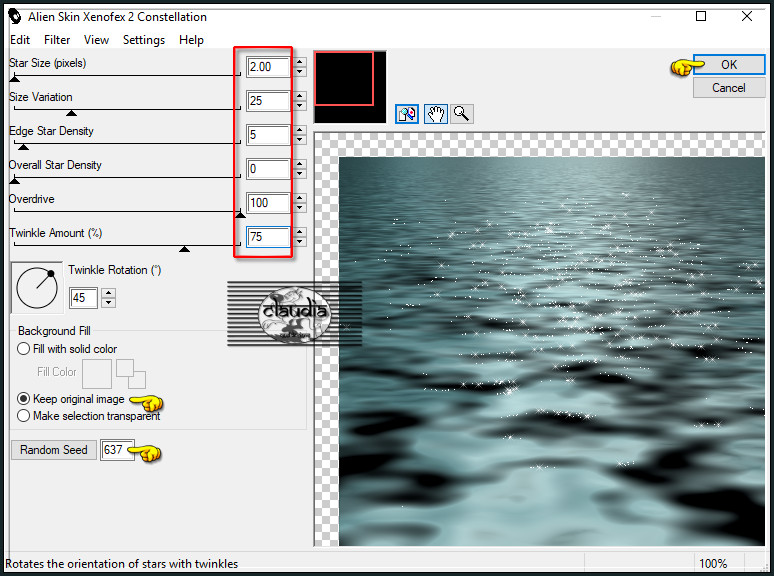Select the magnifier zoom tool
Image resolution: width=774 pixels, height=576 pixels.
(462, 114)
